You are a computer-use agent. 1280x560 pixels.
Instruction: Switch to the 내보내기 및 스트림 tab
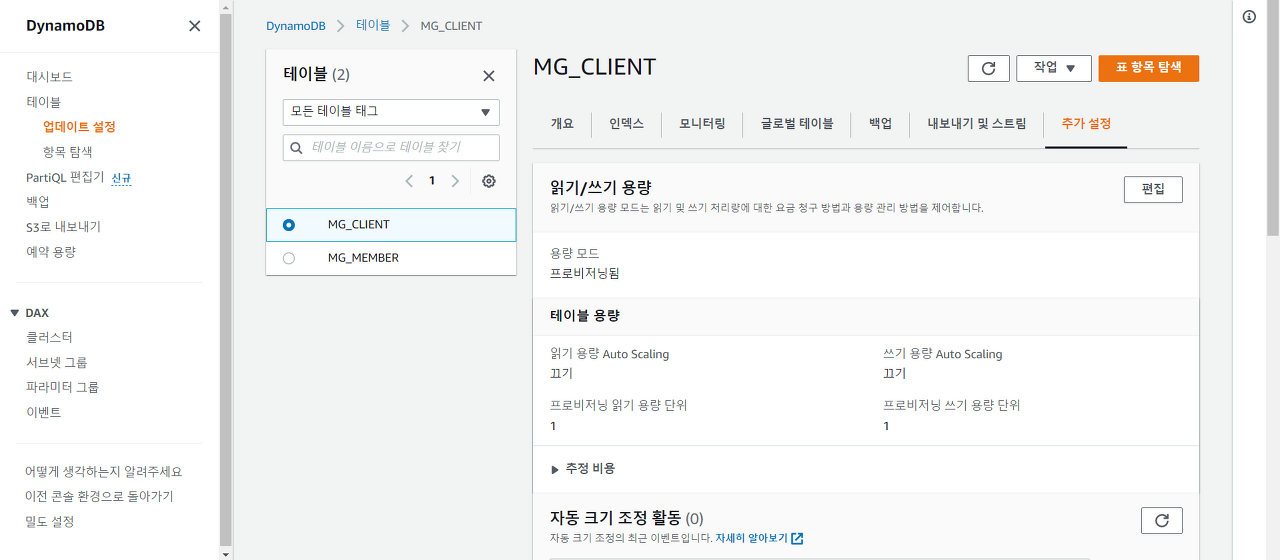[977, 124]
